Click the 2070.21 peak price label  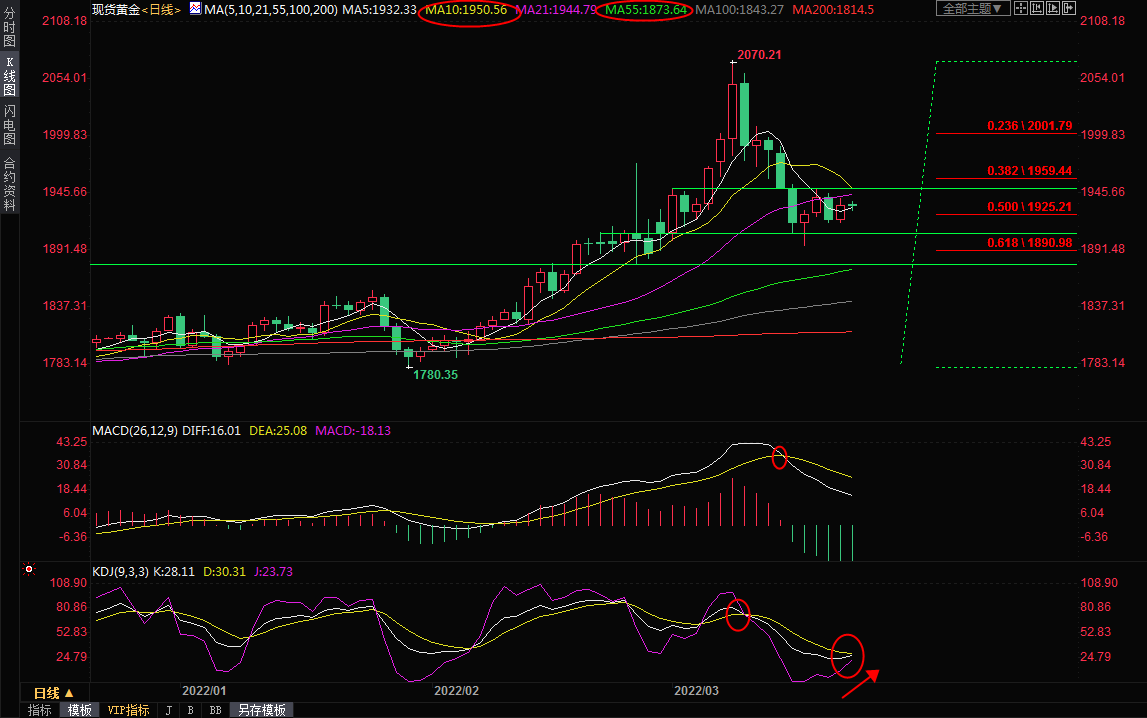click(759, 55)
